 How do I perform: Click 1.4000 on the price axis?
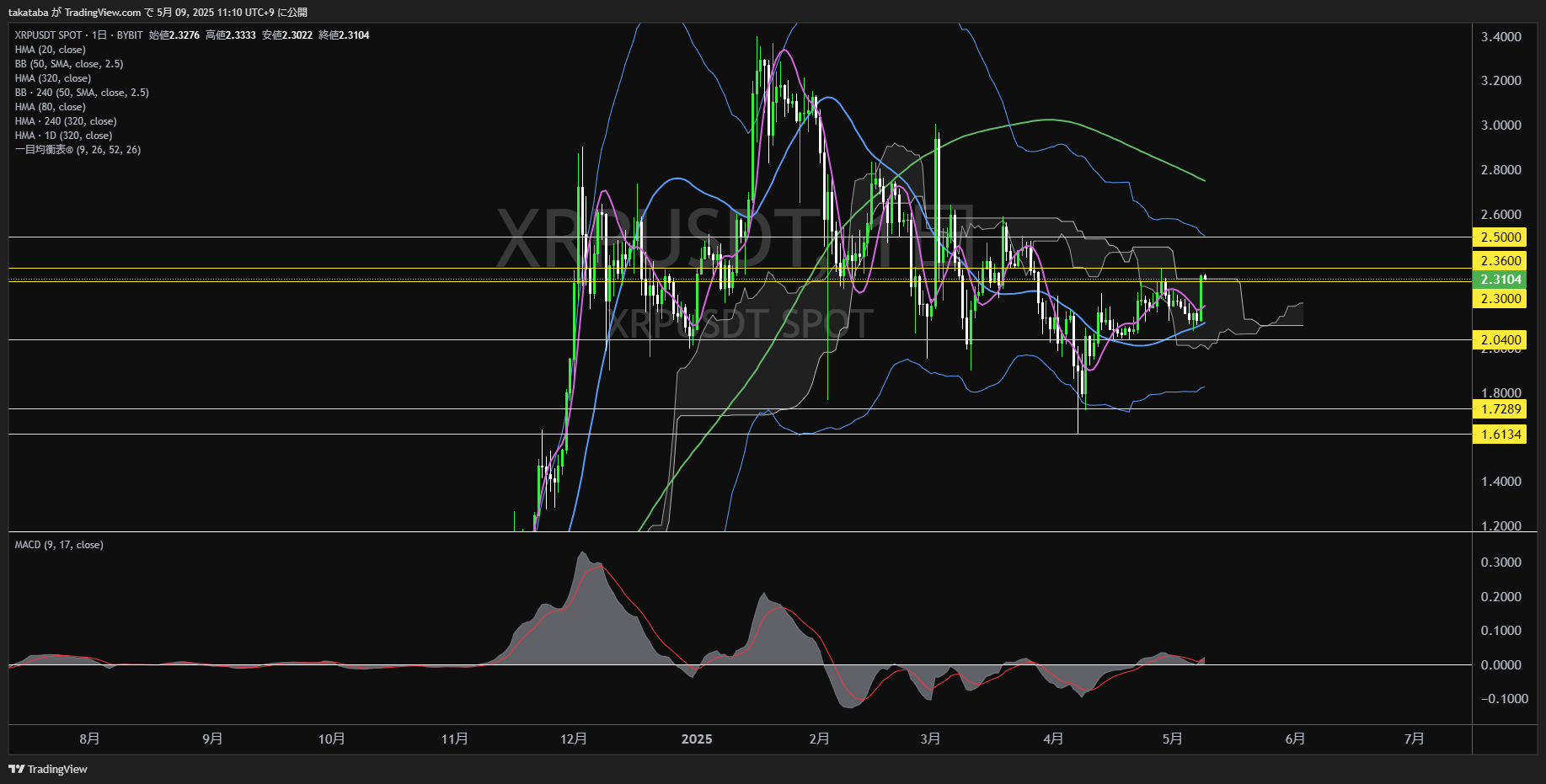1501,482
